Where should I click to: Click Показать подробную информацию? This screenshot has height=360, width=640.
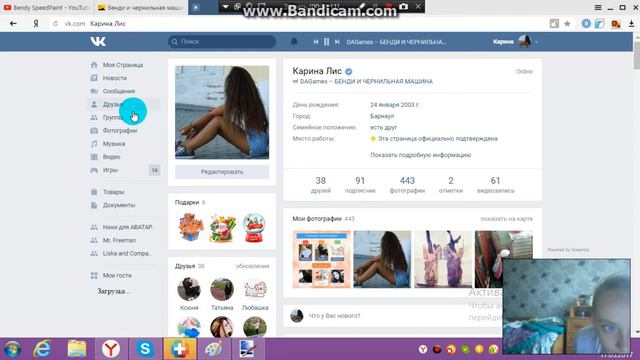pos(420,155)
